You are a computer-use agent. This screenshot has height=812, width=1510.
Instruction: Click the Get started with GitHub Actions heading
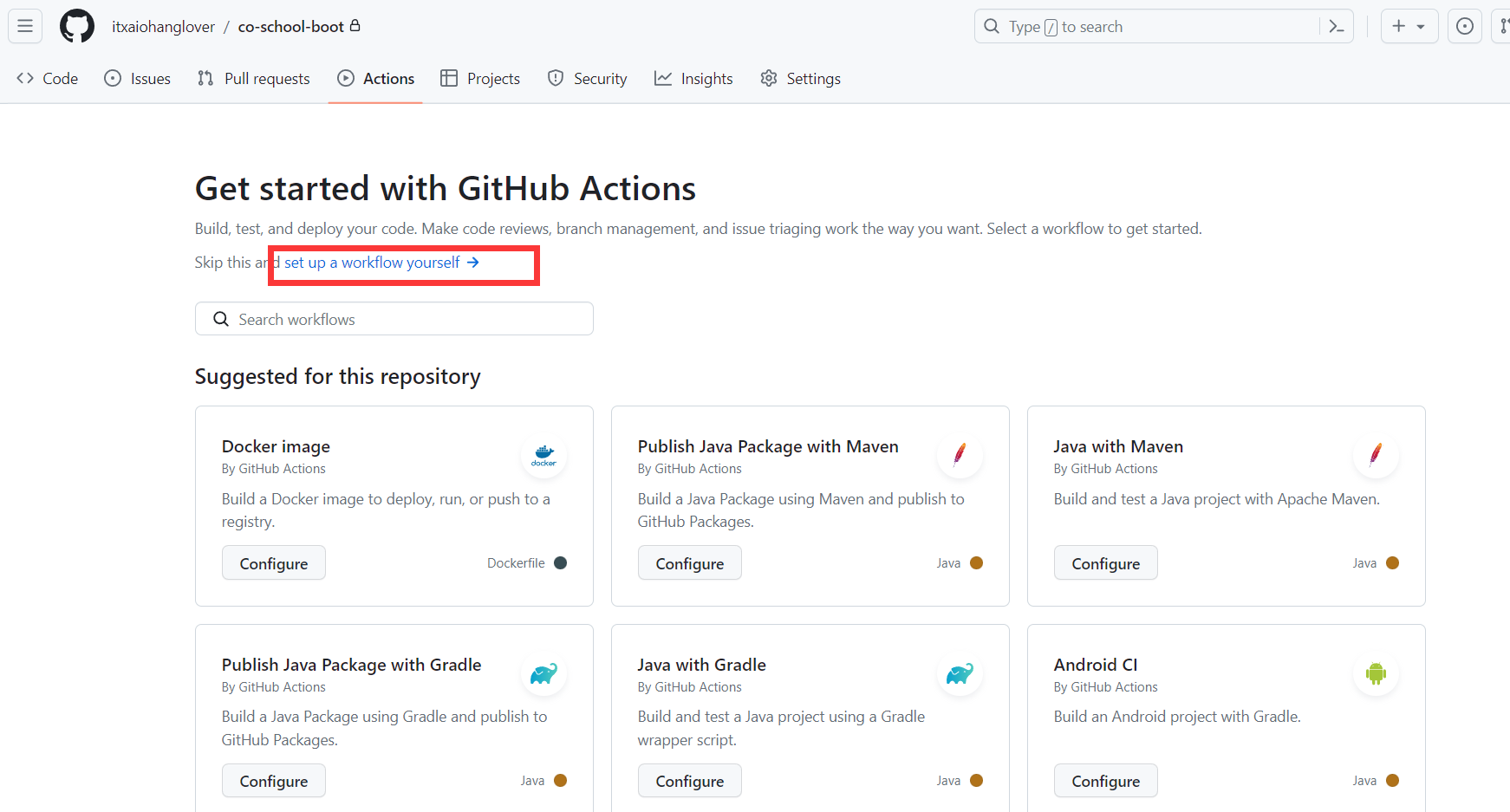(x=446, y=189)
